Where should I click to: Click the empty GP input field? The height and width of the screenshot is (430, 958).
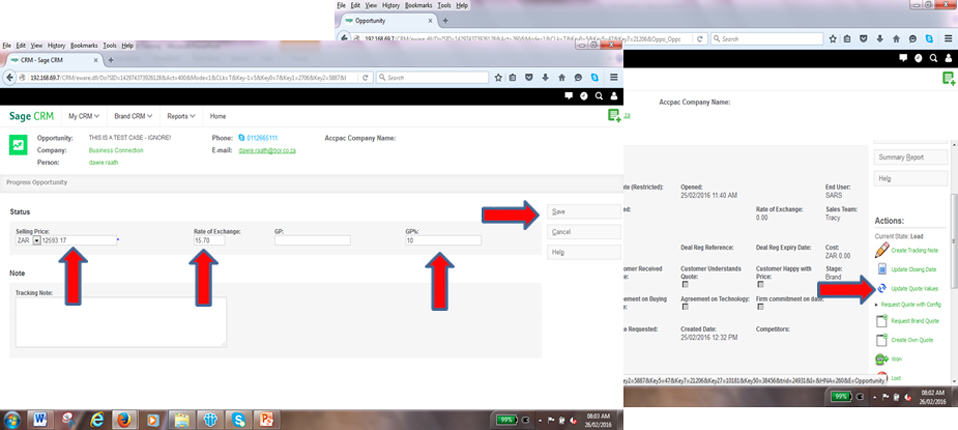312,241
